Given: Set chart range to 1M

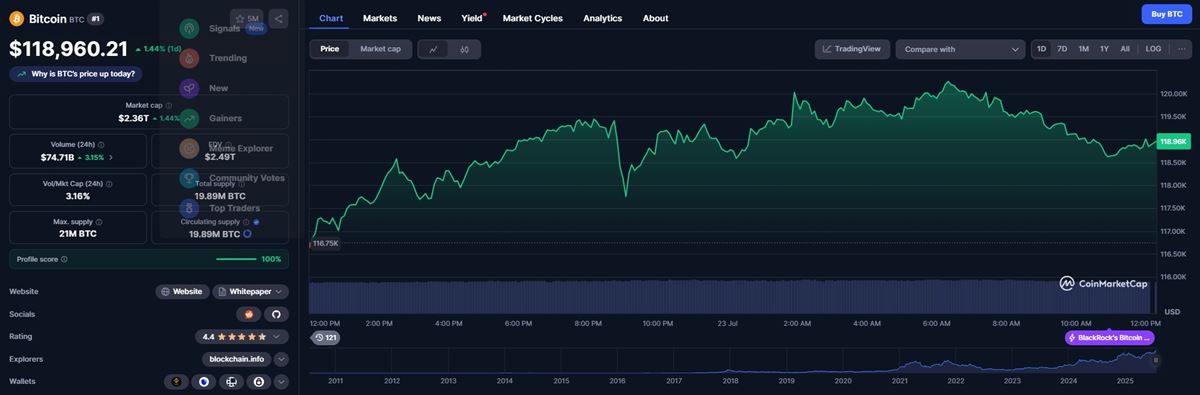Looking at the screenshot, I should click(1084, 49).
